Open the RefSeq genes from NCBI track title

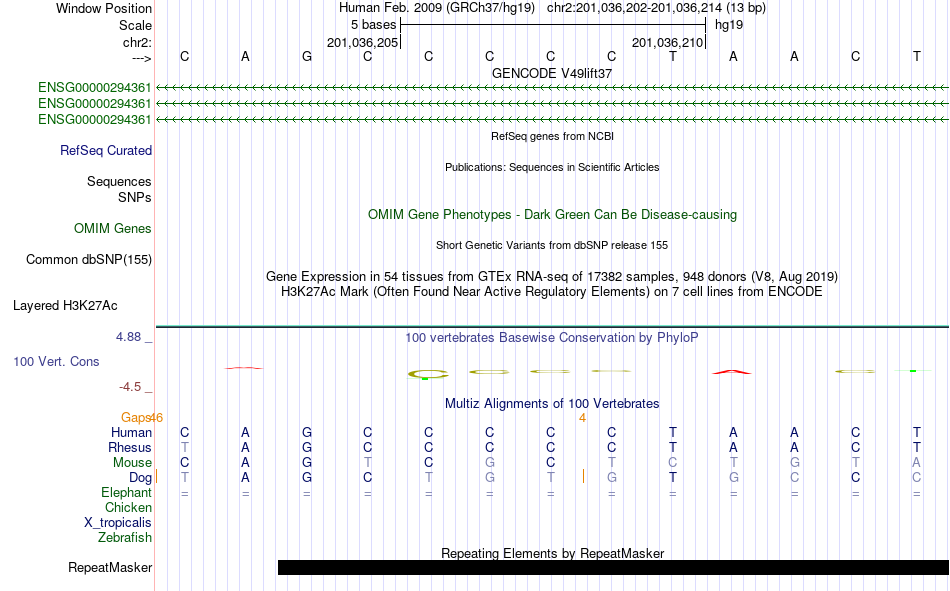click(552, 136)
